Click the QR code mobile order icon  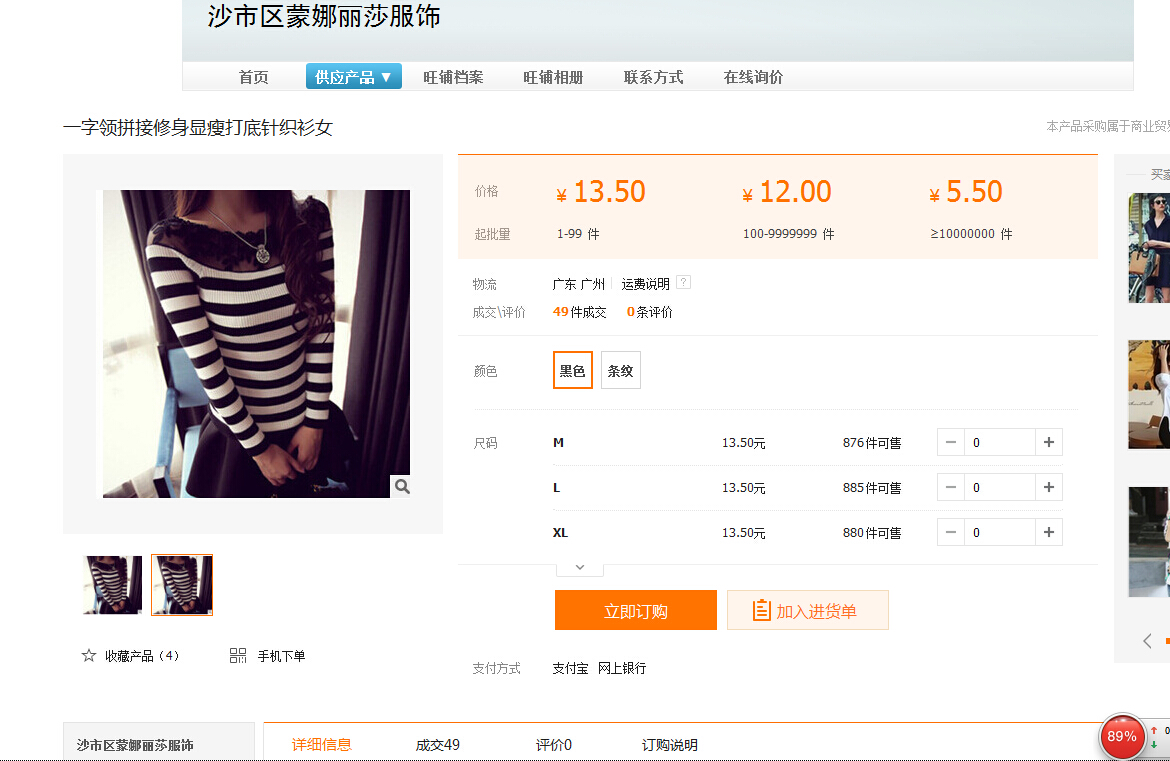238,656
